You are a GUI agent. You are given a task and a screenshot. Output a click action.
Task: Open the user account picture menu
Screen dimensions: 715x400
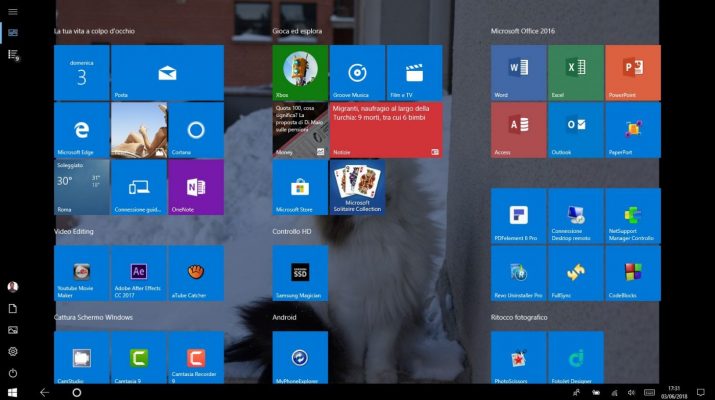pos(13,286)
